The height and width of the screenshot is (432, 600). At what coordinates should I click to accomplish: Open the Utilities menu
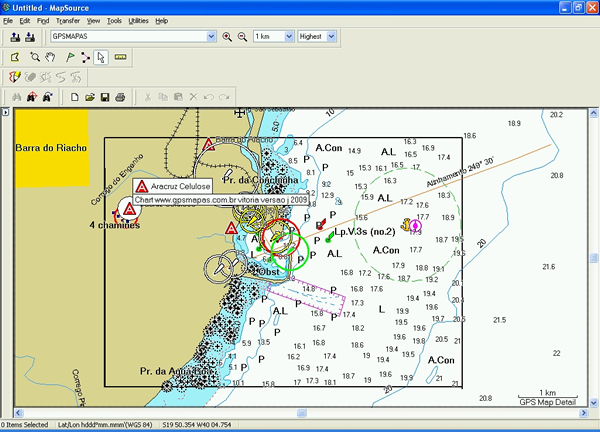138,20
